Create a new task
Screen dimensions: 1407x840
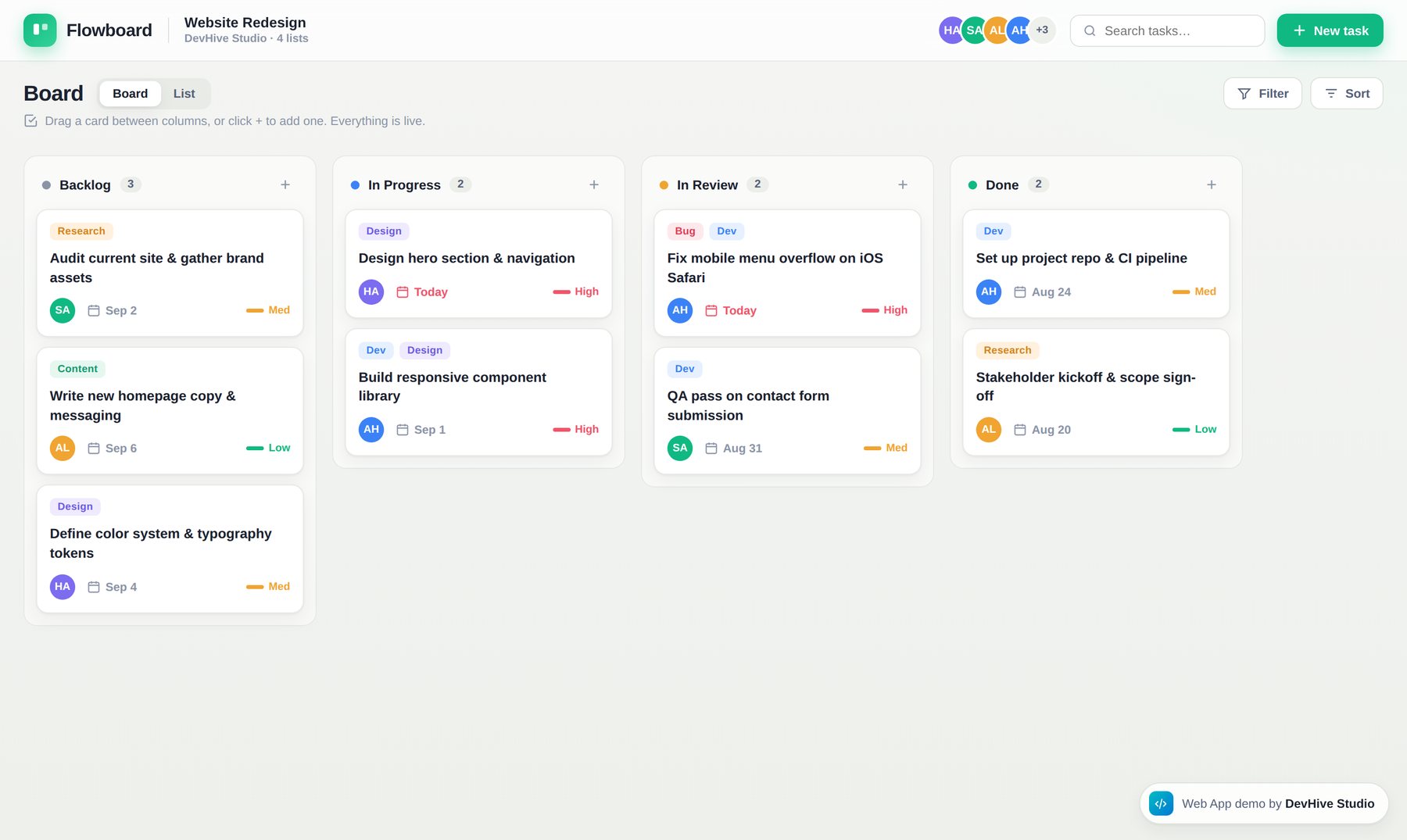[x=1330, y=30]
